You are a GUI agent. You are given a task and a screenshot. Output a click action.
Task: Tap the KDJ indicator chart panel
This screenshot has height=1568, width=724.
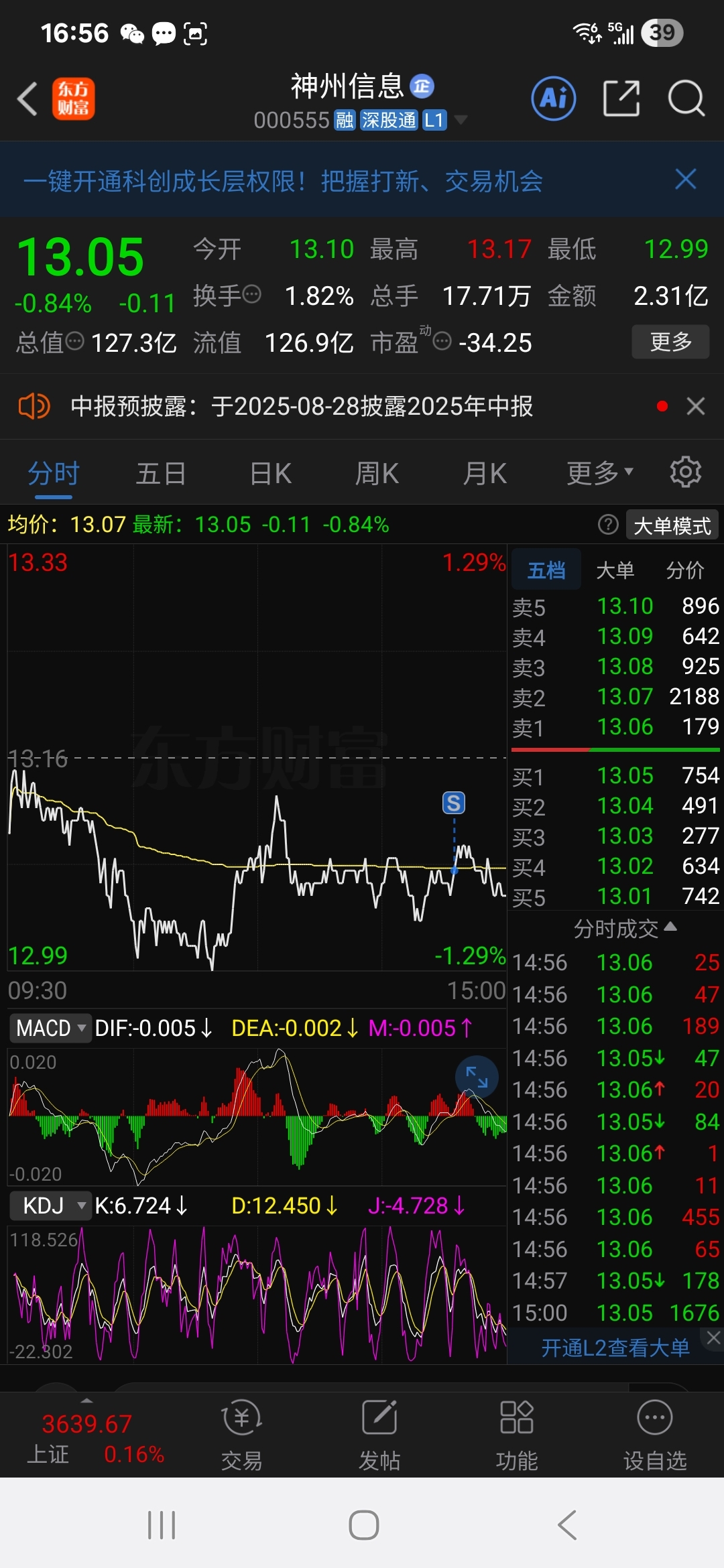pyautogui.click(x=257, y=1295)
